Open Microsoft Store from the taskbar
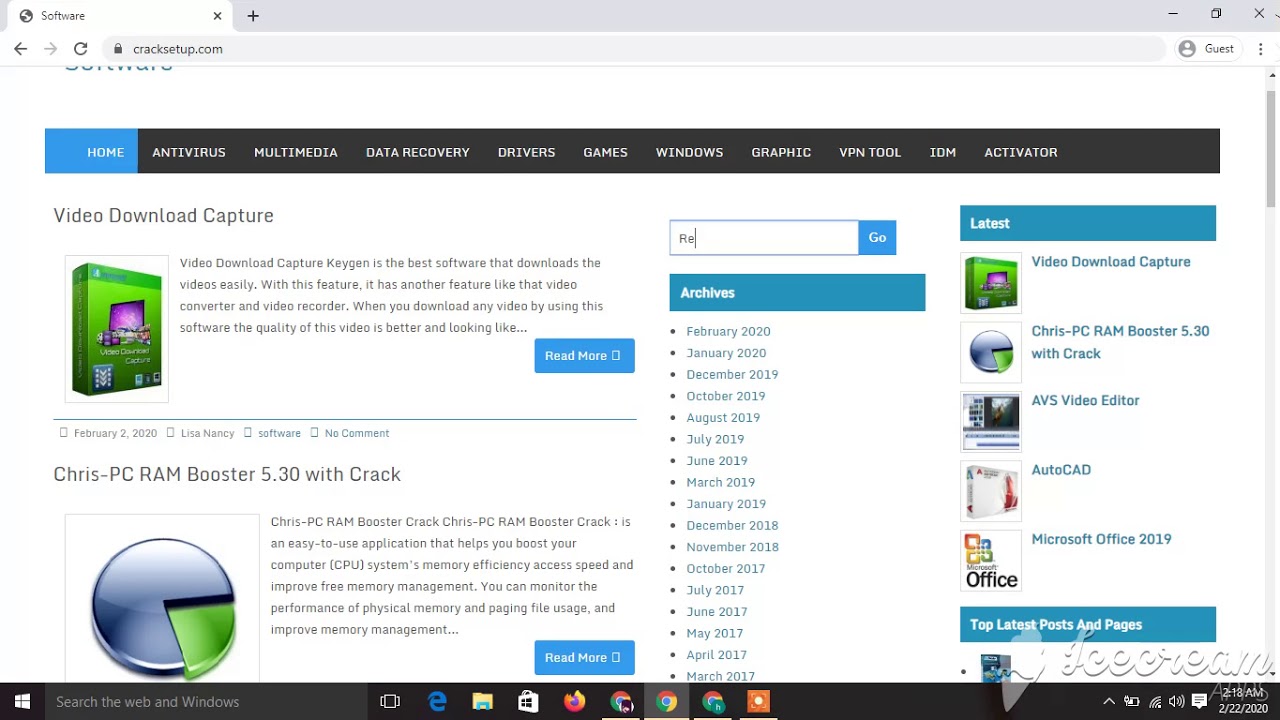 (x=528, y=702)
